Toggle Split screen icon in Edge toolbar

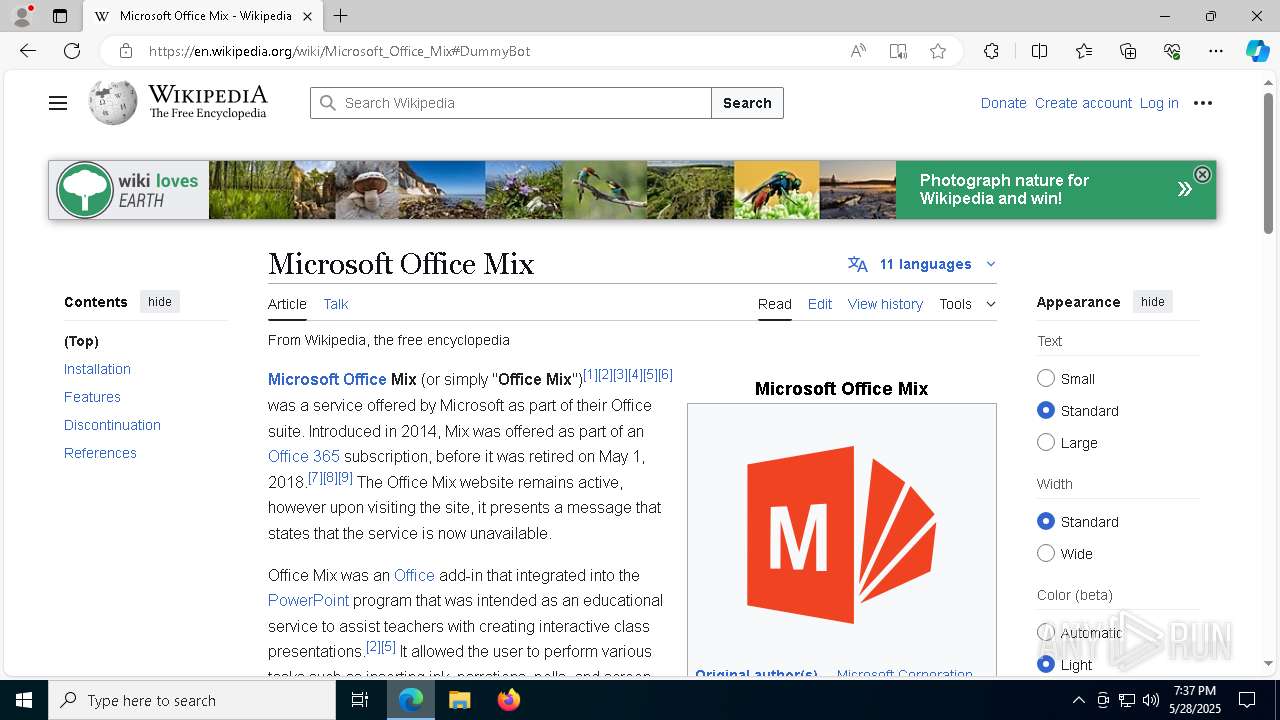point(1039,51)
